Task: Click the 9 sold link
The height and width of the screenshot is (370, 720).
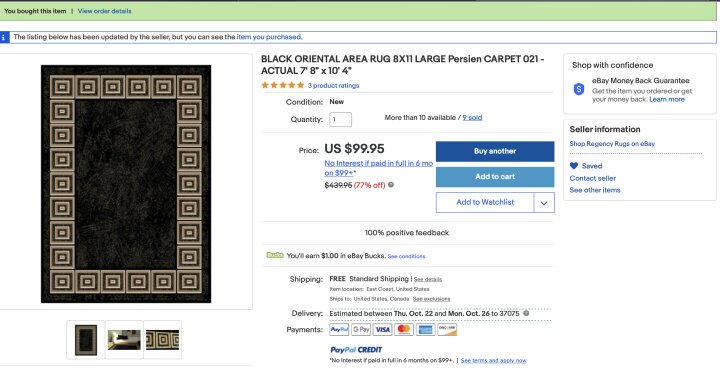Action: click(472, 118)
